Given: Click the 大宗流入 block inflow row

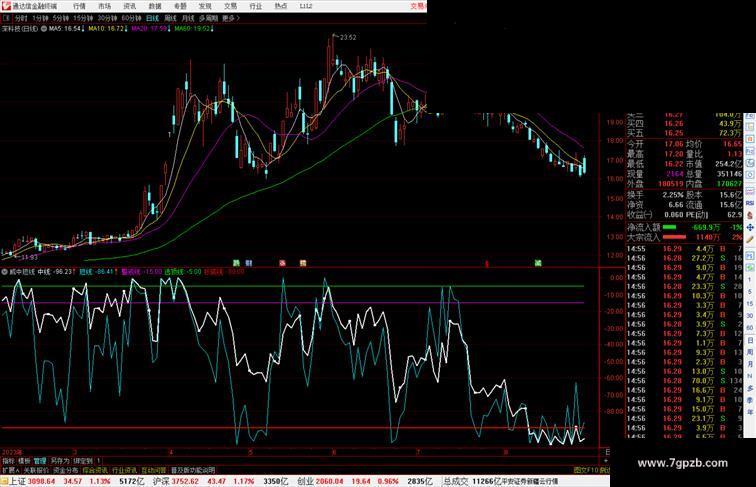Looking at the screenshot, I should click(684, 237).
